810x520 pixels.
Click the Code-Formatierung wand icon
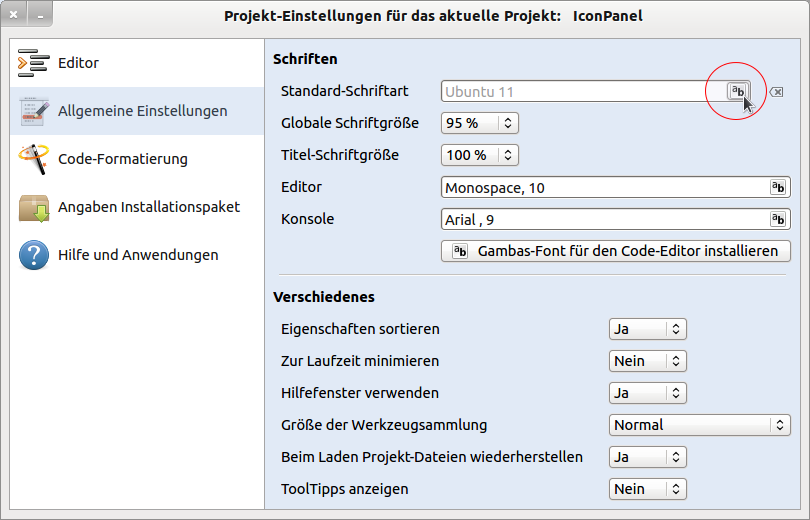coord(33,159)
